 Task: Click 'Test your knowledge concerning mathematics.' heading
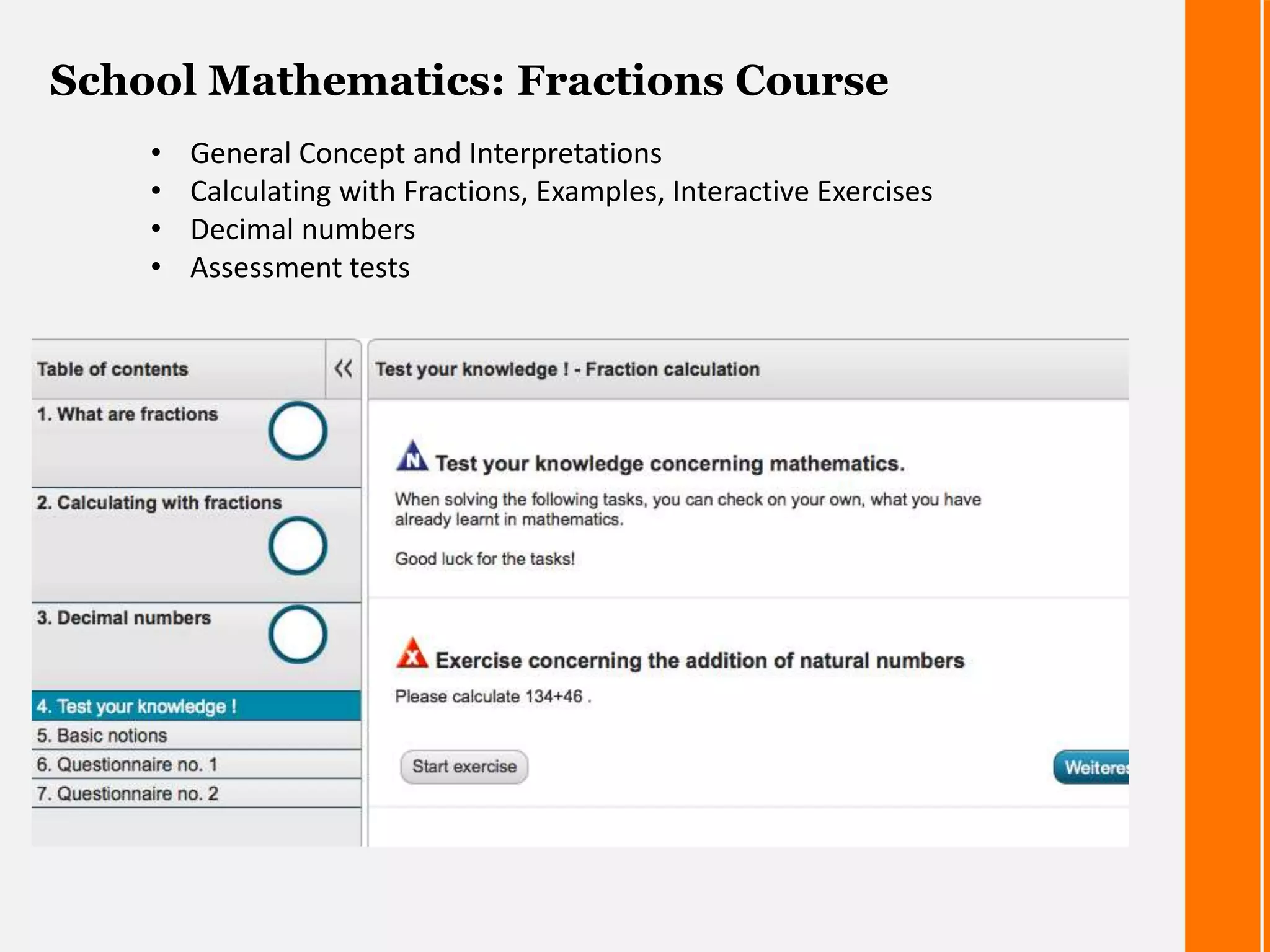pyautogui.click(x=670, y=464)
